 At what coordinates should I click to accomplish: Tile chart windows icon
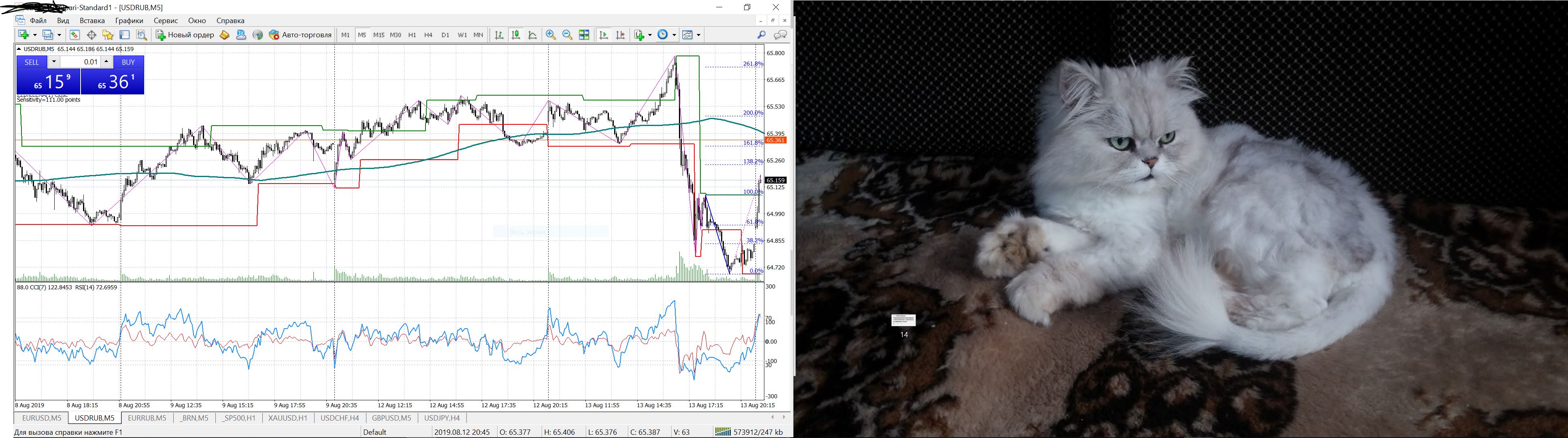coord(584,35)
